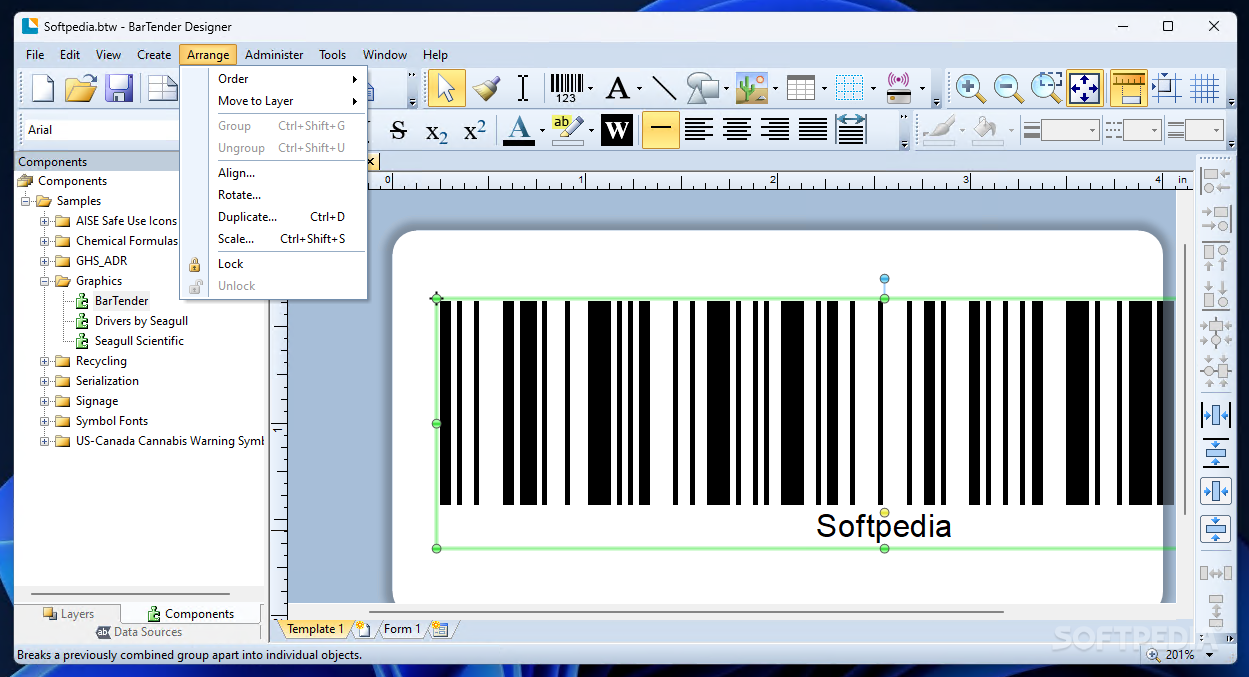The width and height of the screenshot is (1249, 677).
Task: Open the font color dropdown arrow
Action: (x=542, y=130)
